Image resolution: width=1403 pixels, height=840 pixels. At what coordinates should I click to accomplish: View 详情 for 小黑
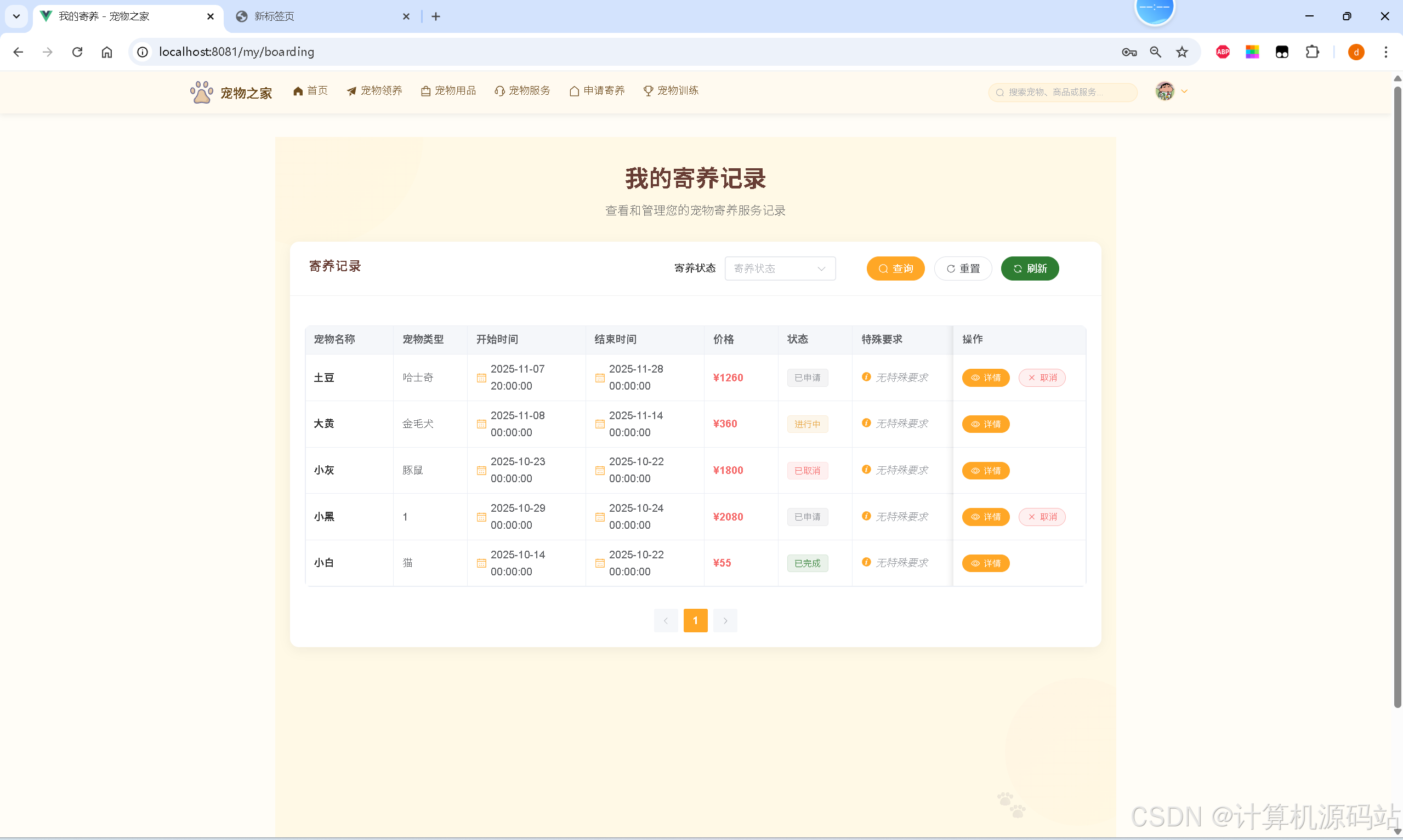pyautogui.click(x=986, y=517)
